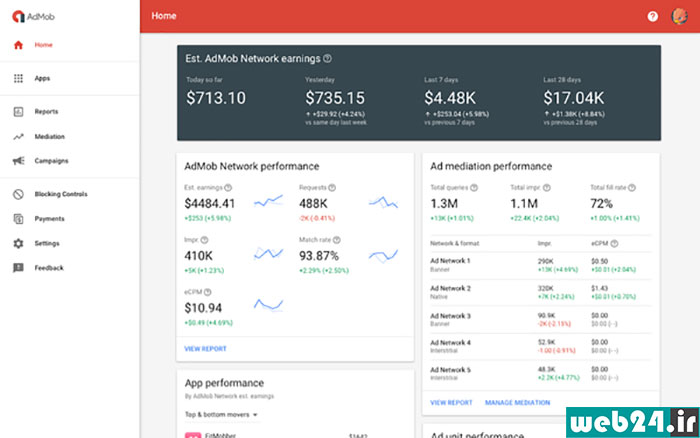700x438 pixels.
Task: Click the Last 7 days $4.48K value
Action: pyautogui.click(x=450, y=98)
